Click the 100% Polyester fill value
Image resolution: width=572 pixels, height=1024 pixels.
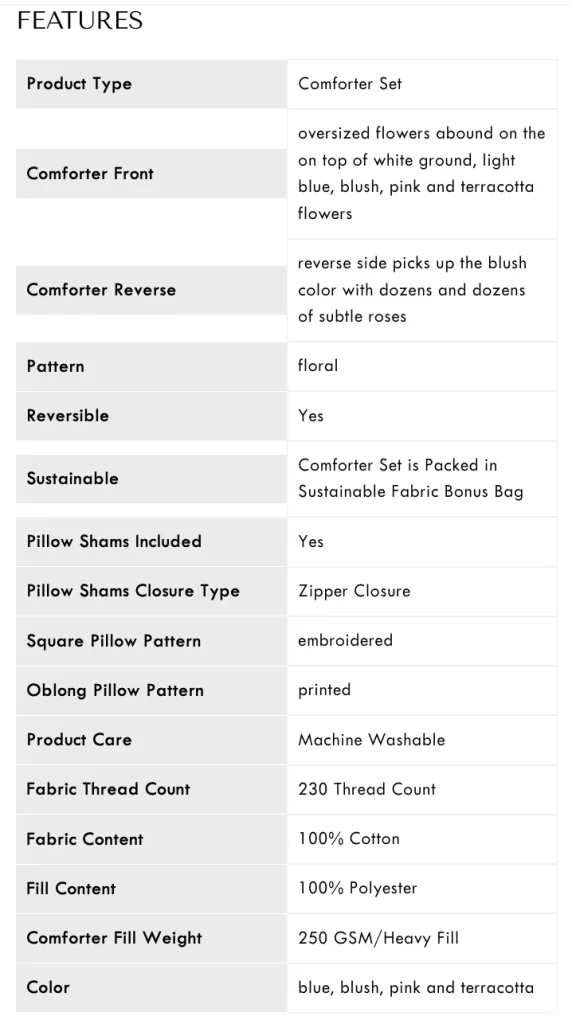[x=358, y=888]
